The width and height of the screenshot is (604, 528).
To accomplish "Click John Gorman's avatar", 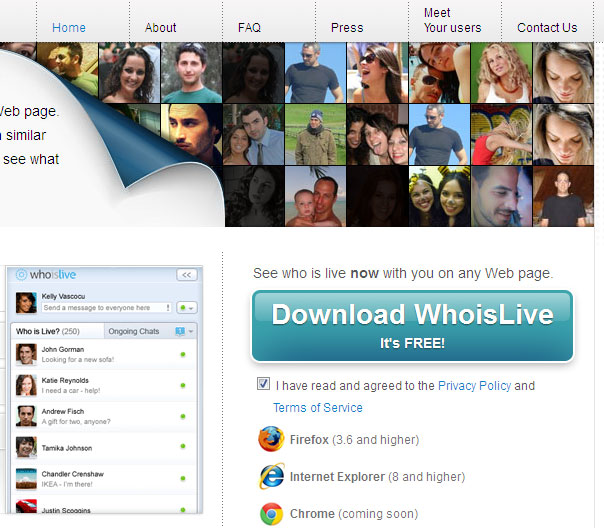I will coord(26,354).
